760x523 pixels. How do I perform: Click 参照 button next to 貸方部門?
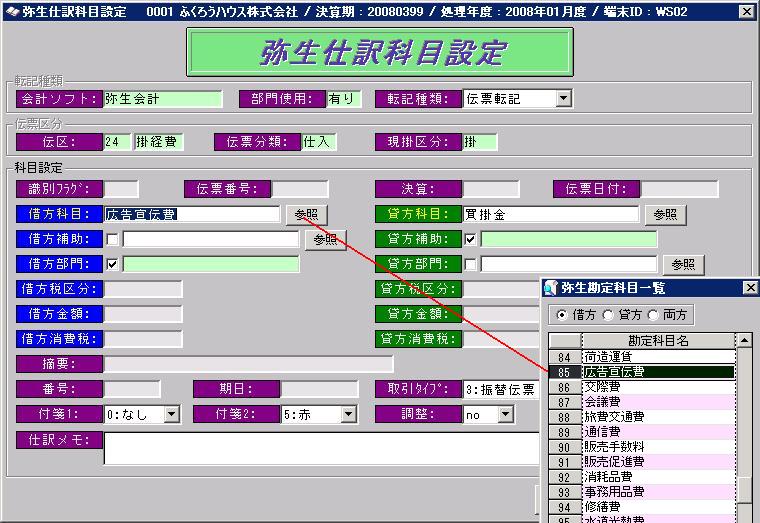tap(683, 265)
